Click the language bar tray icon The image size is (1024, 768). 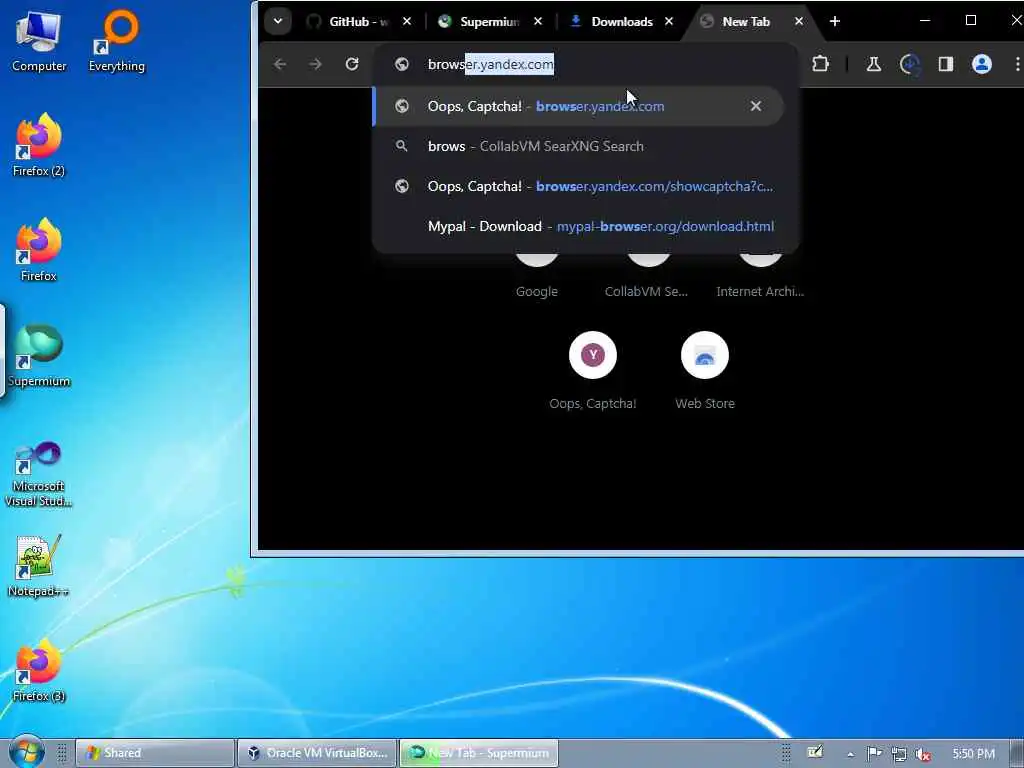[x=815, y=752]
